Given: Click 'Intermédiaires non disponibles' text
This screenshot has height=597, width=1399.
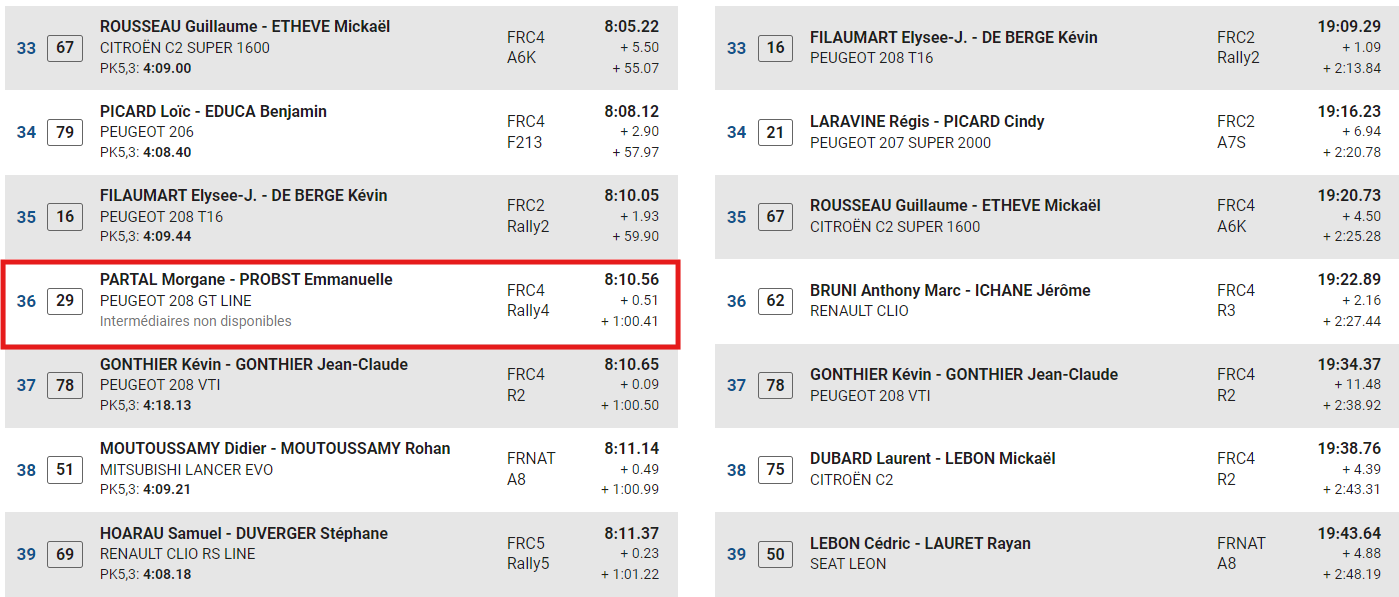Looking at the screenshot, I should click(x=196, y=321).
